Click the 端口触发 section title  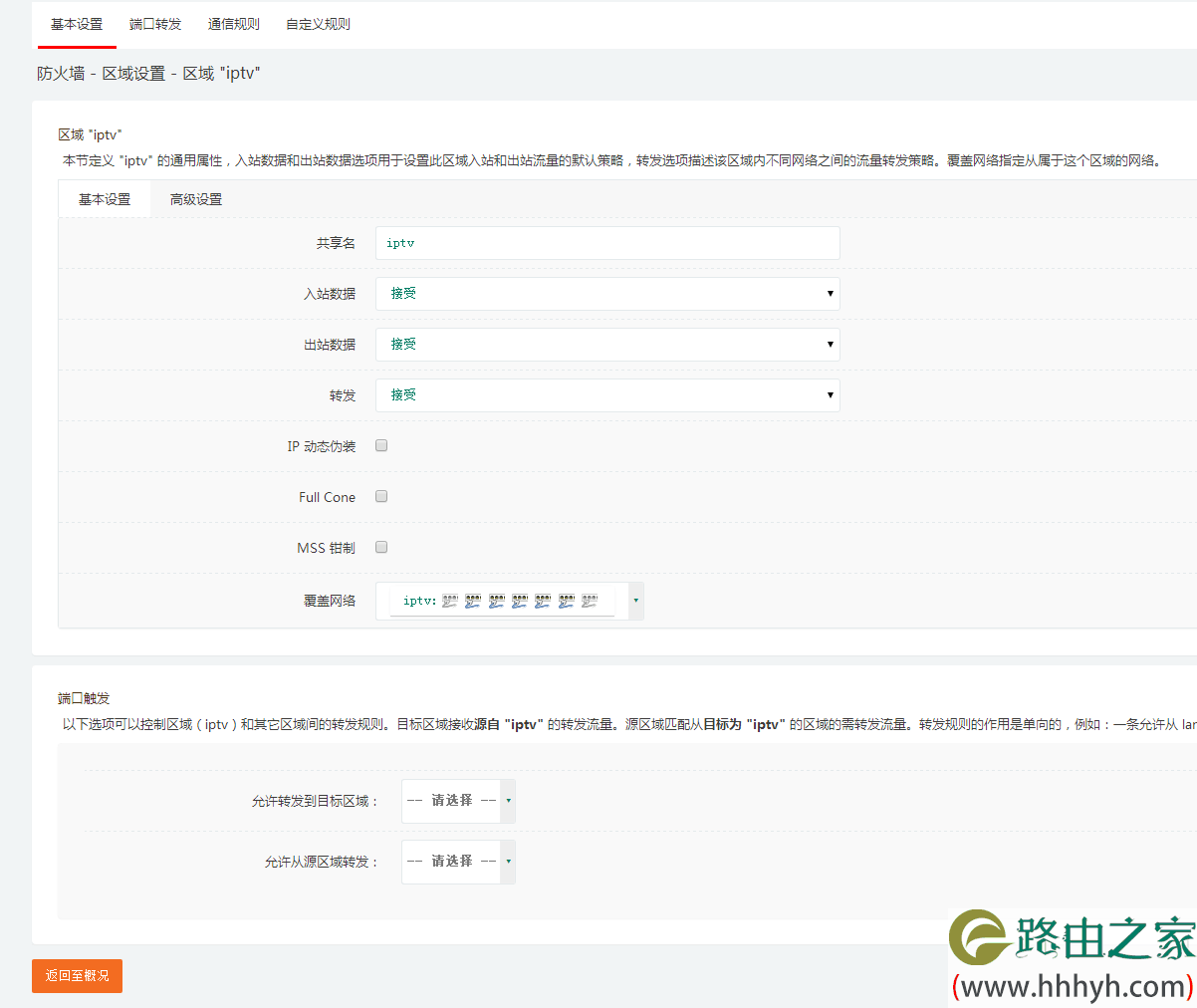point(84,698)
